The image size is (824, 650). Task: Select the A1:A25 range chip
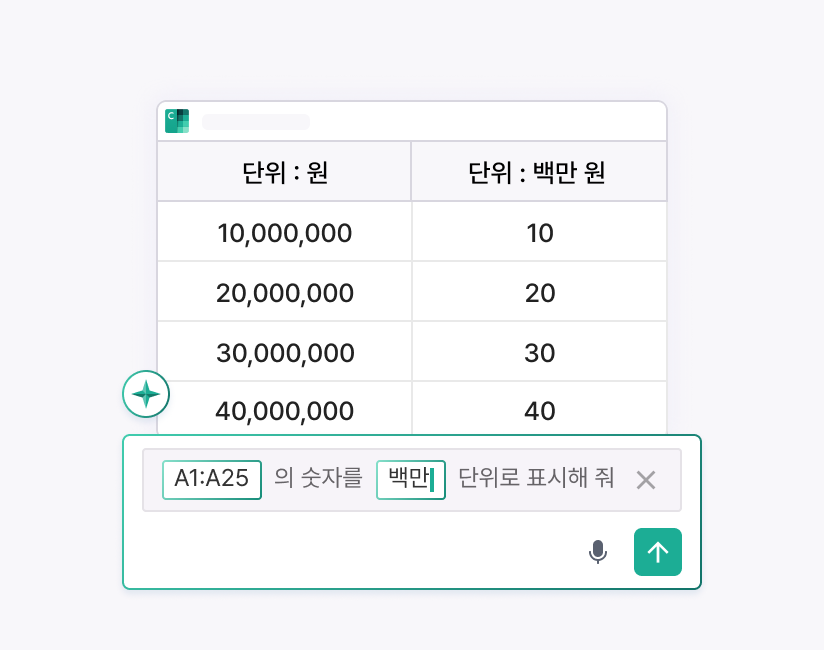coord(211,480)
